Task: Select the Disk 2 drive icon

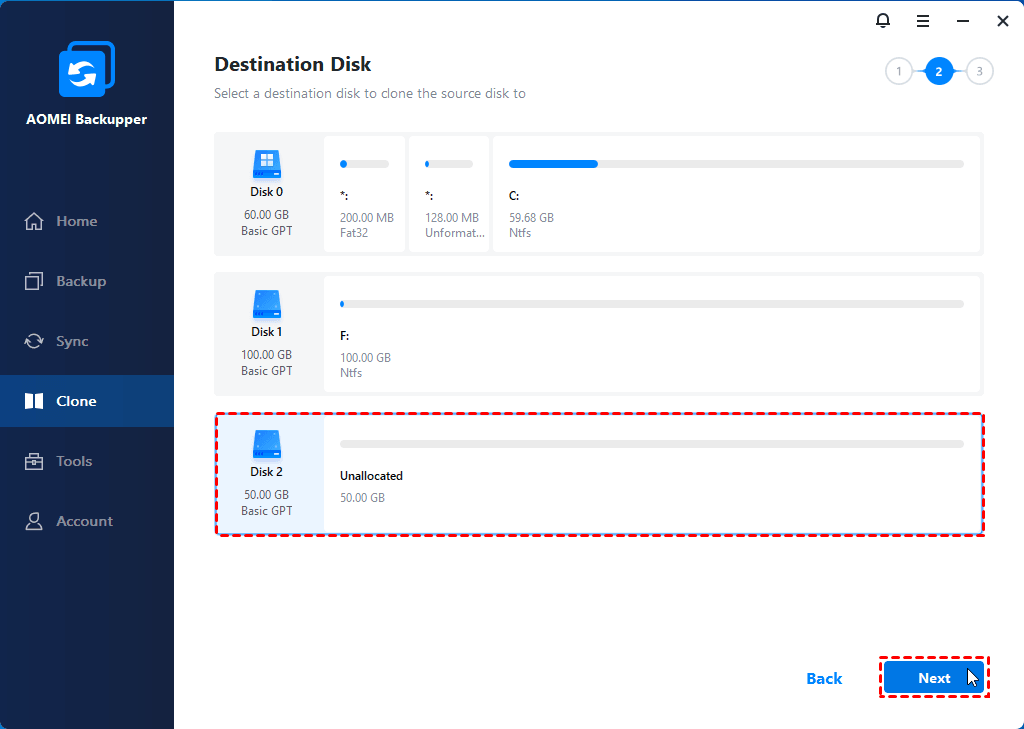Action: point(266,444)
